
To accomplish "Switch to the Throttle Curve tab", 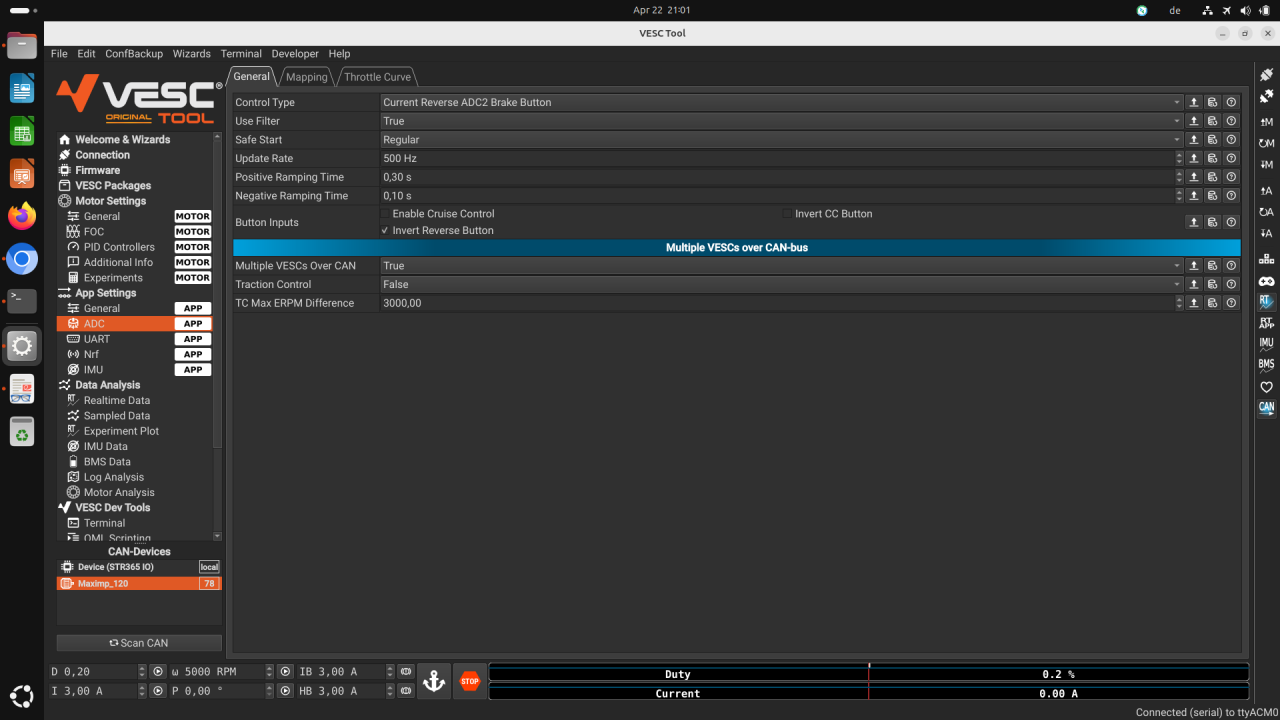I will pyautogui.click(x=377, y=76).
